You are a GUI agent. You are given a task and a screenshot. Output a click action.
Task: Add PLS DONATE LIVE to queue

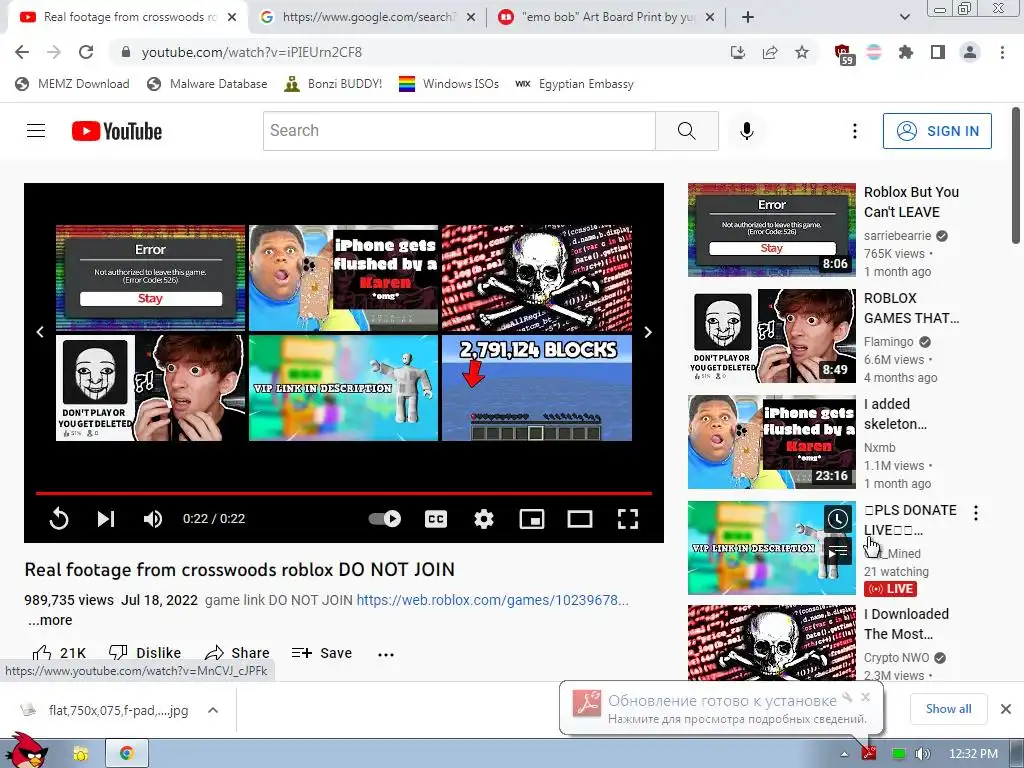point(837,552)
